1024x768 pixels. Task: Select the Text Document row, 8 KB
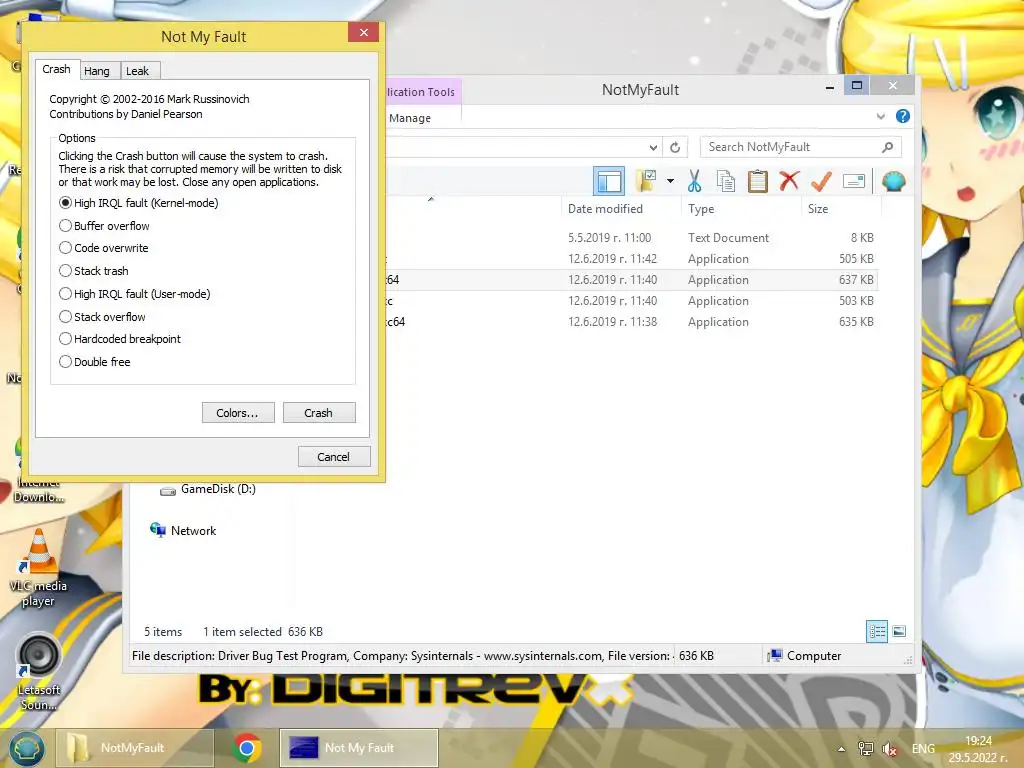[632, 238]
